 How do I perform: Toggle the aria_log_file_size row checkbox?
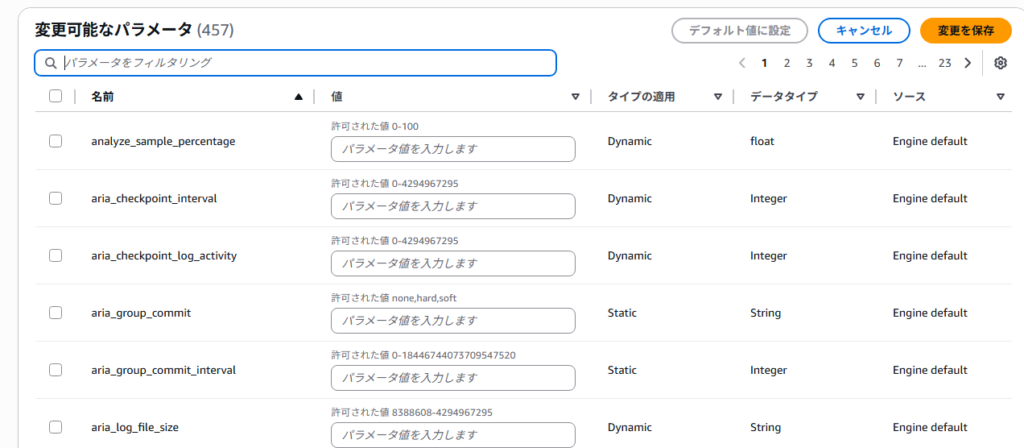56,427
